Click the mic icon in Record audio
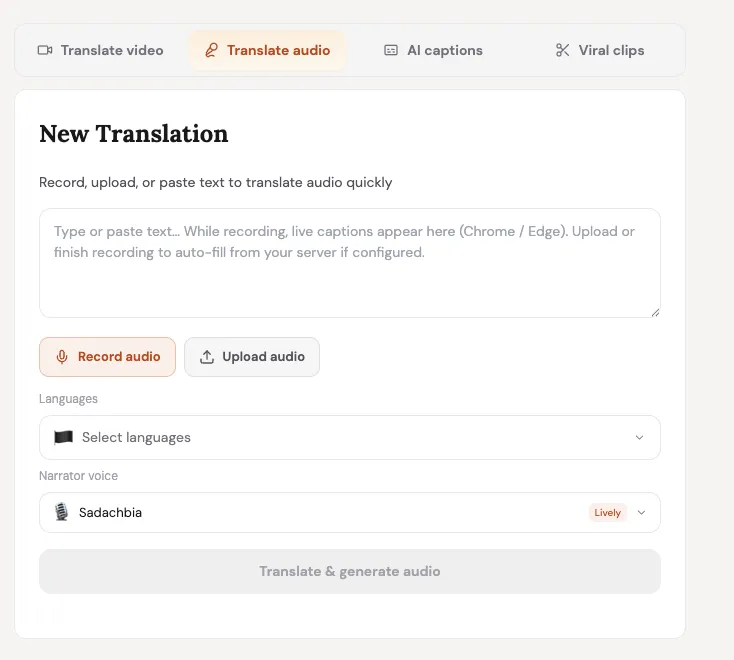Image resolution: width=734 pixels, height=660 pixels. (x=62, y=357)
